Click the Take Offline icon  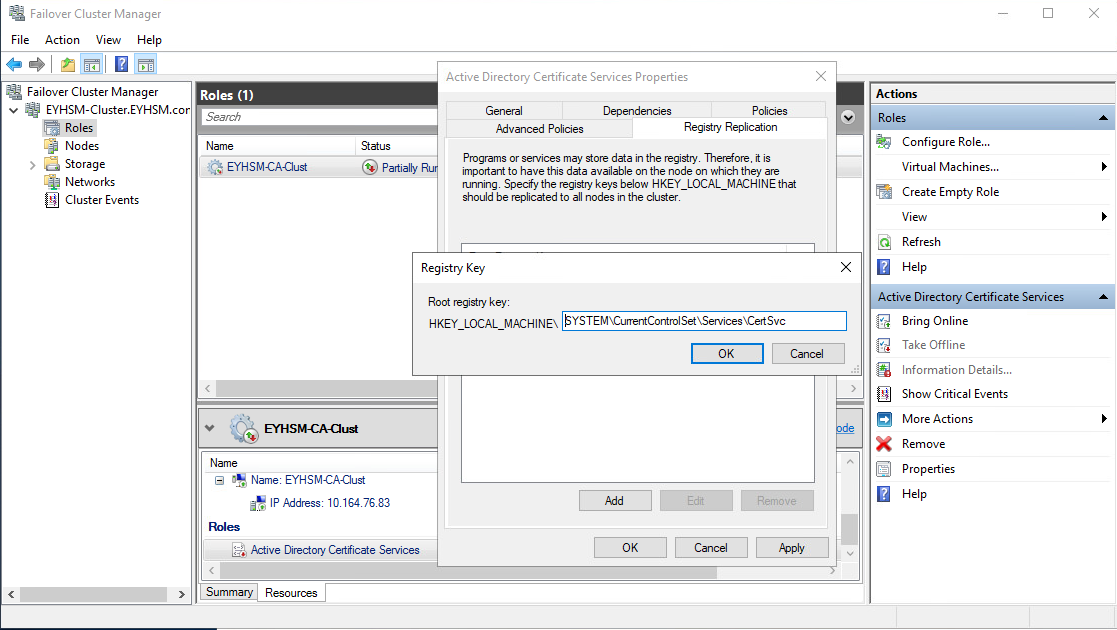(x=884, y=345)
